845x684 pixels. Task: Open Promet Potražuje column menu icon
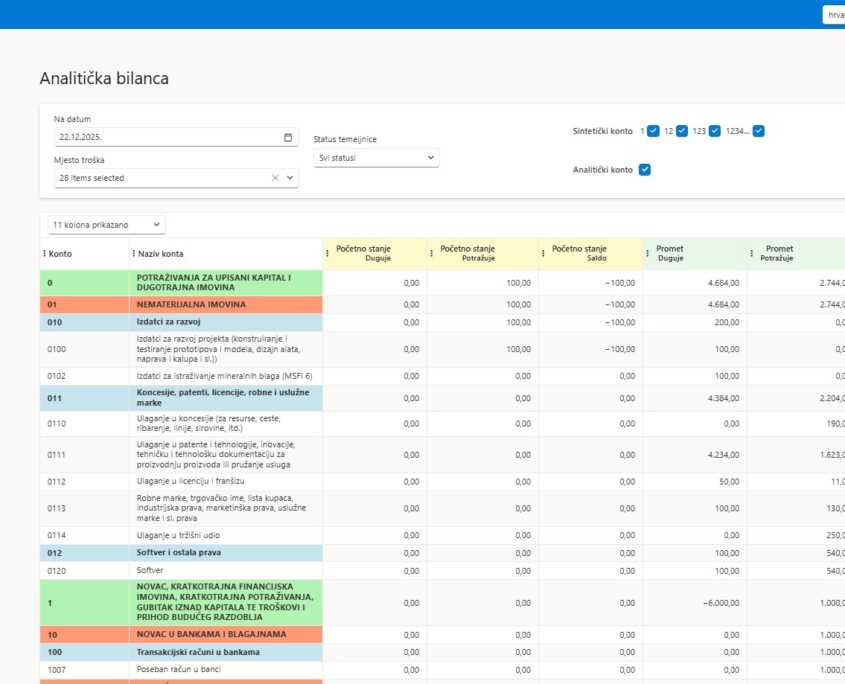752,254
